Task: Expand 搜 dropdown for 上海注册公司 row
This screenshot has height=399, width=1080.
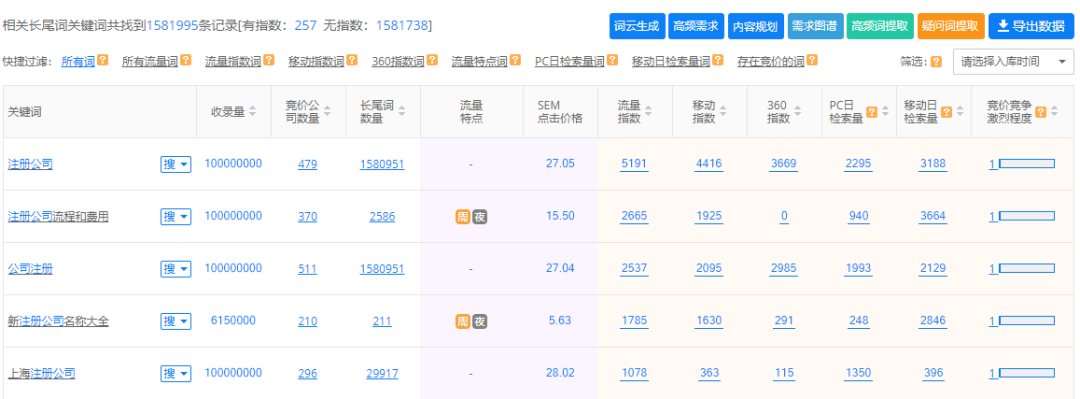Action: pyautogui.click(x=176, y=374)
